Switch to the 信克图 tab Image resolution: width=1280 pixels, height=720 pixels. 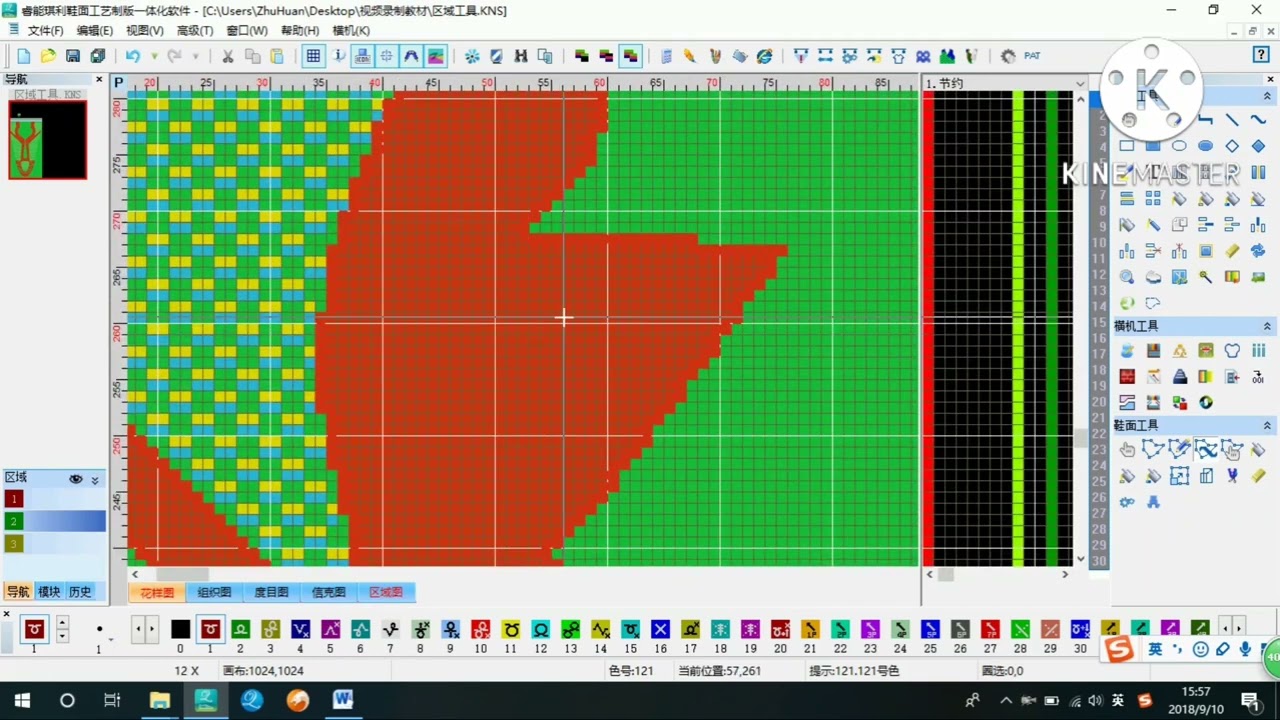(328, 592)
